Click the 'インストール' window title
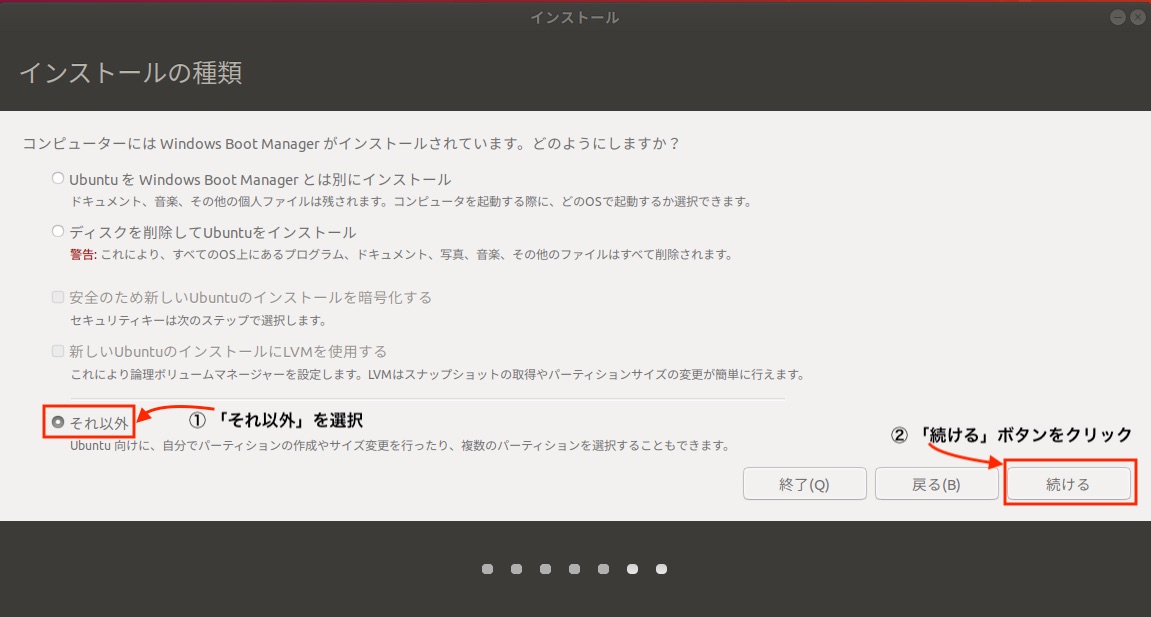The image size is (1151, 617). [575, 18]
